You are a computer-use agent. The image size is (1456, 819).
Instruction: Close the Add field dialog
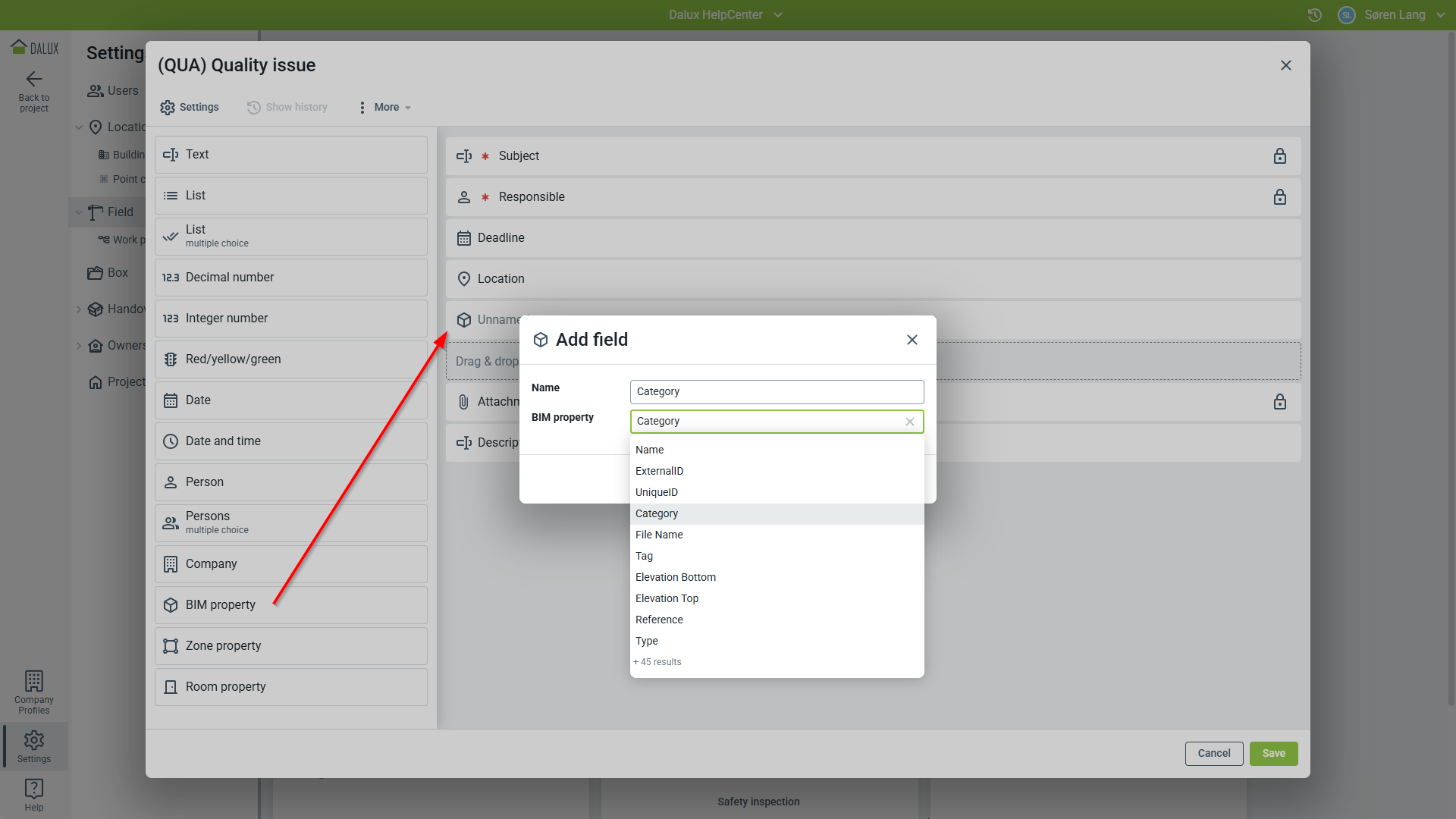[912, 340]
